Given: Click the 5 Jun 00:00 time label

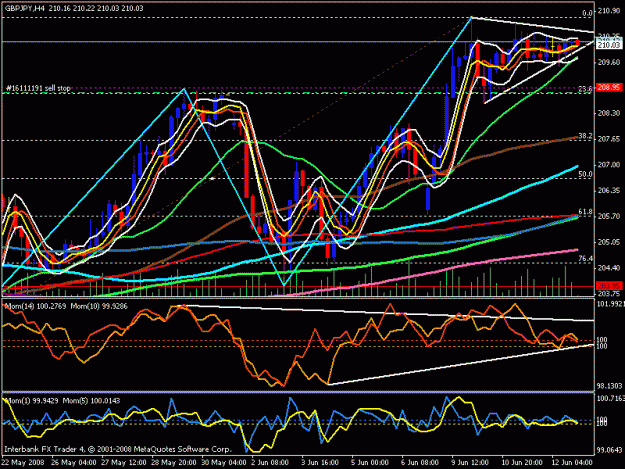Looking at the screenshot, I should coord(369,462).
